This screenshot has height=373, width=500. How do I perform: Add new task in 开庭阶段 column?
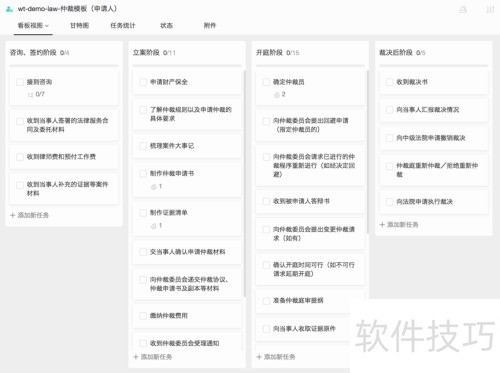pyautogui.click(x=276, y=357)
